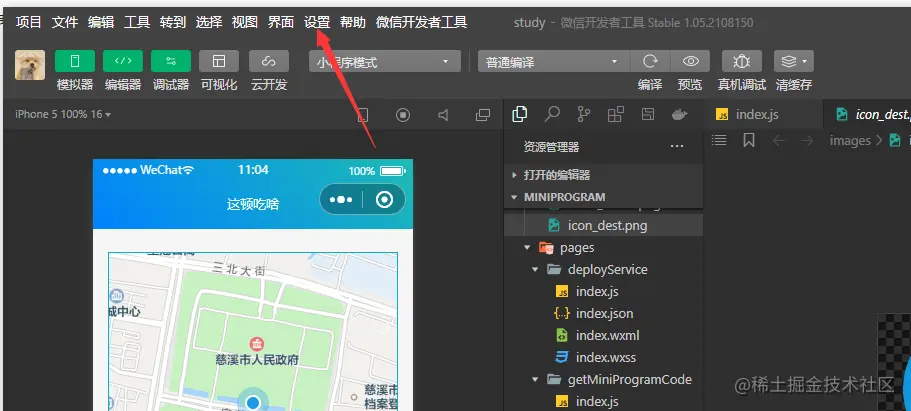Open the 项目 menu

(29, 23)
